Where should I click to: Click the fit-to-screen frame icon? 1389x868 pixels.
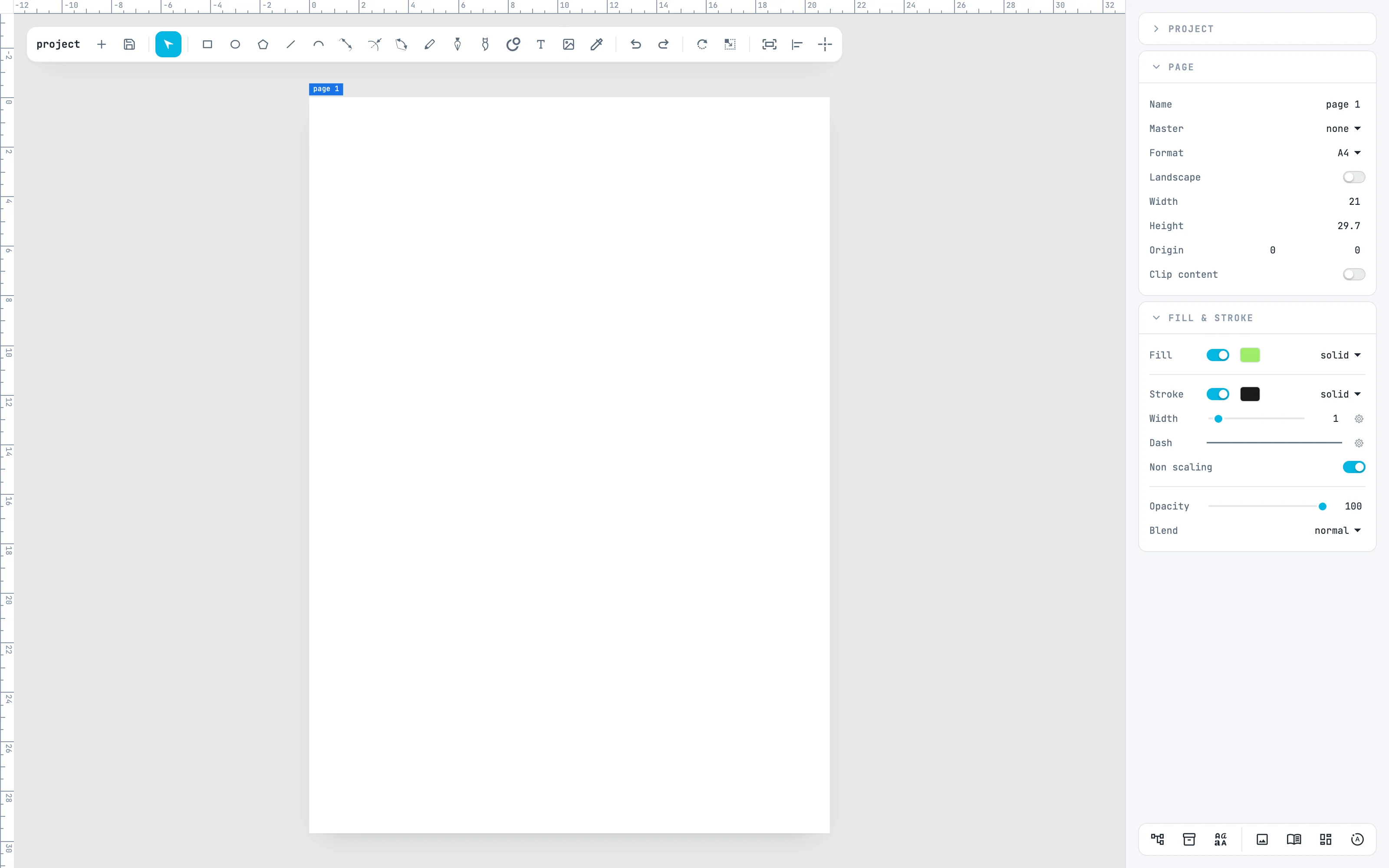coord(769,44)
